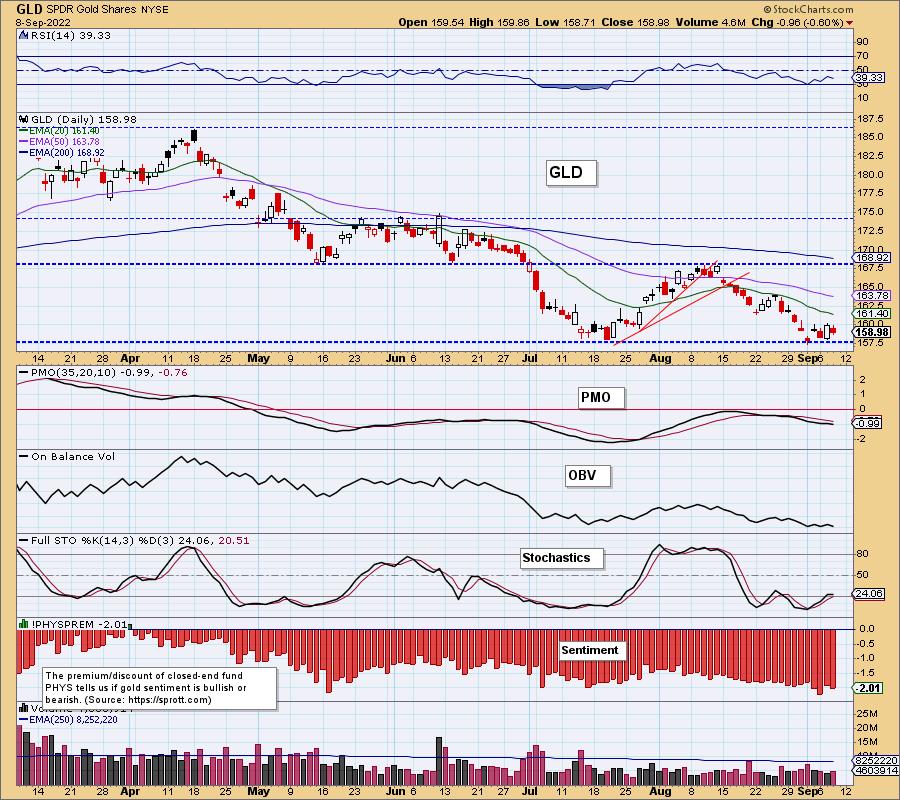This screenshot has height=800, width=900.
Task: Click the 'EMA(250) 8,252,220' volume legend text
Action: [74, 720]
